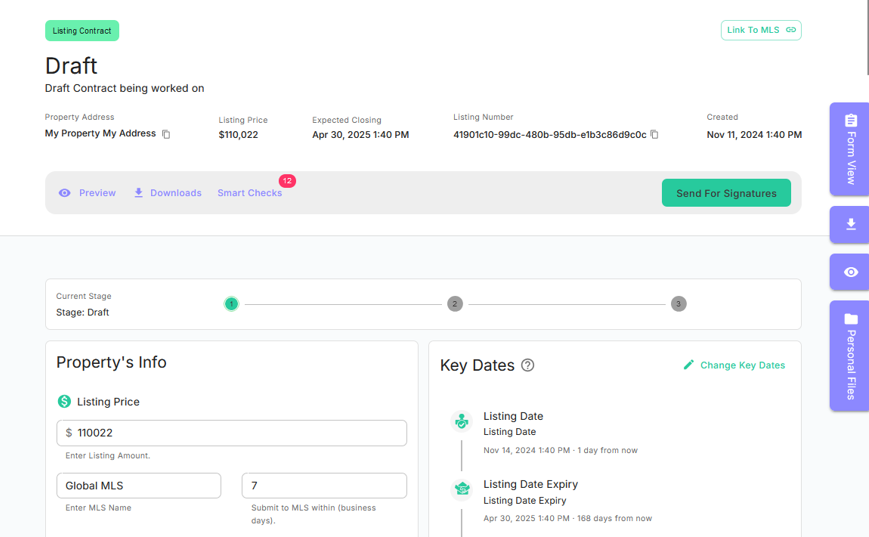869x537 pixels.
Task: Click the Send For Signatures button
Action: click(x=726, y=193)
